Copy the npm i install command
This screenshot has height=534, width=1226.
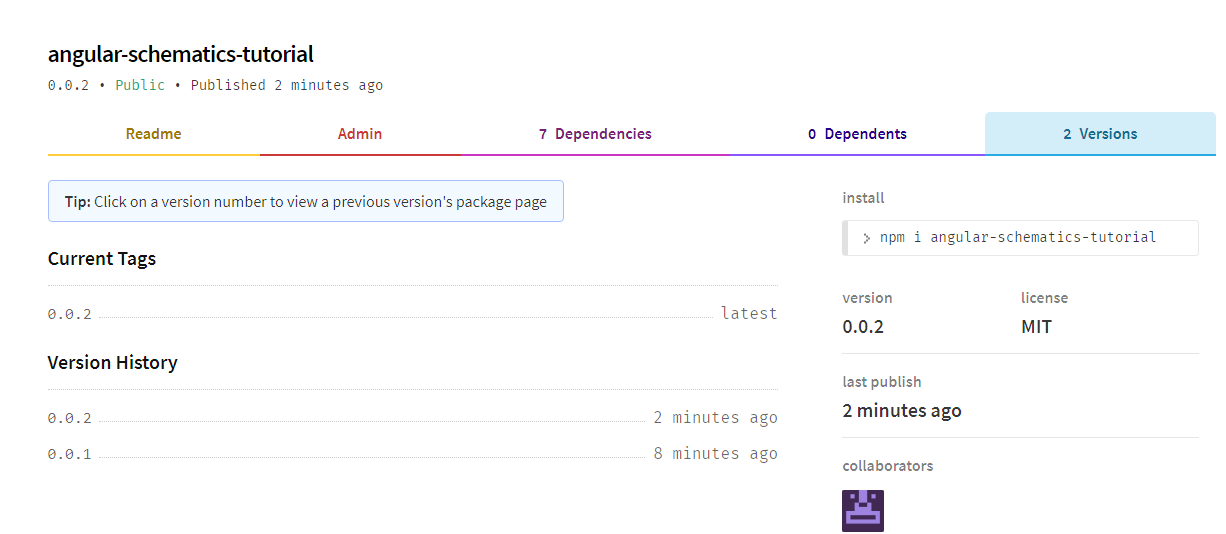(1020, 238)
